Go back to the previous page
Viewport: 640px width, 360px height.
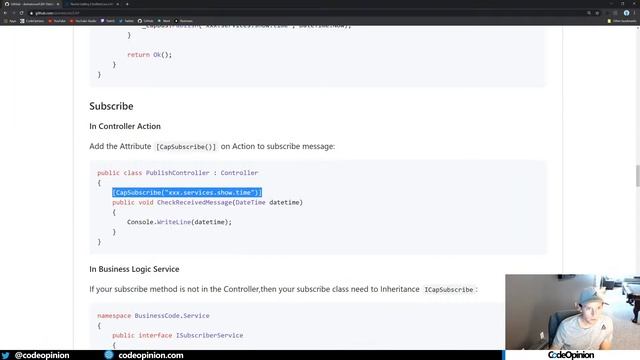pyautogui.click(x=5, y=13)
